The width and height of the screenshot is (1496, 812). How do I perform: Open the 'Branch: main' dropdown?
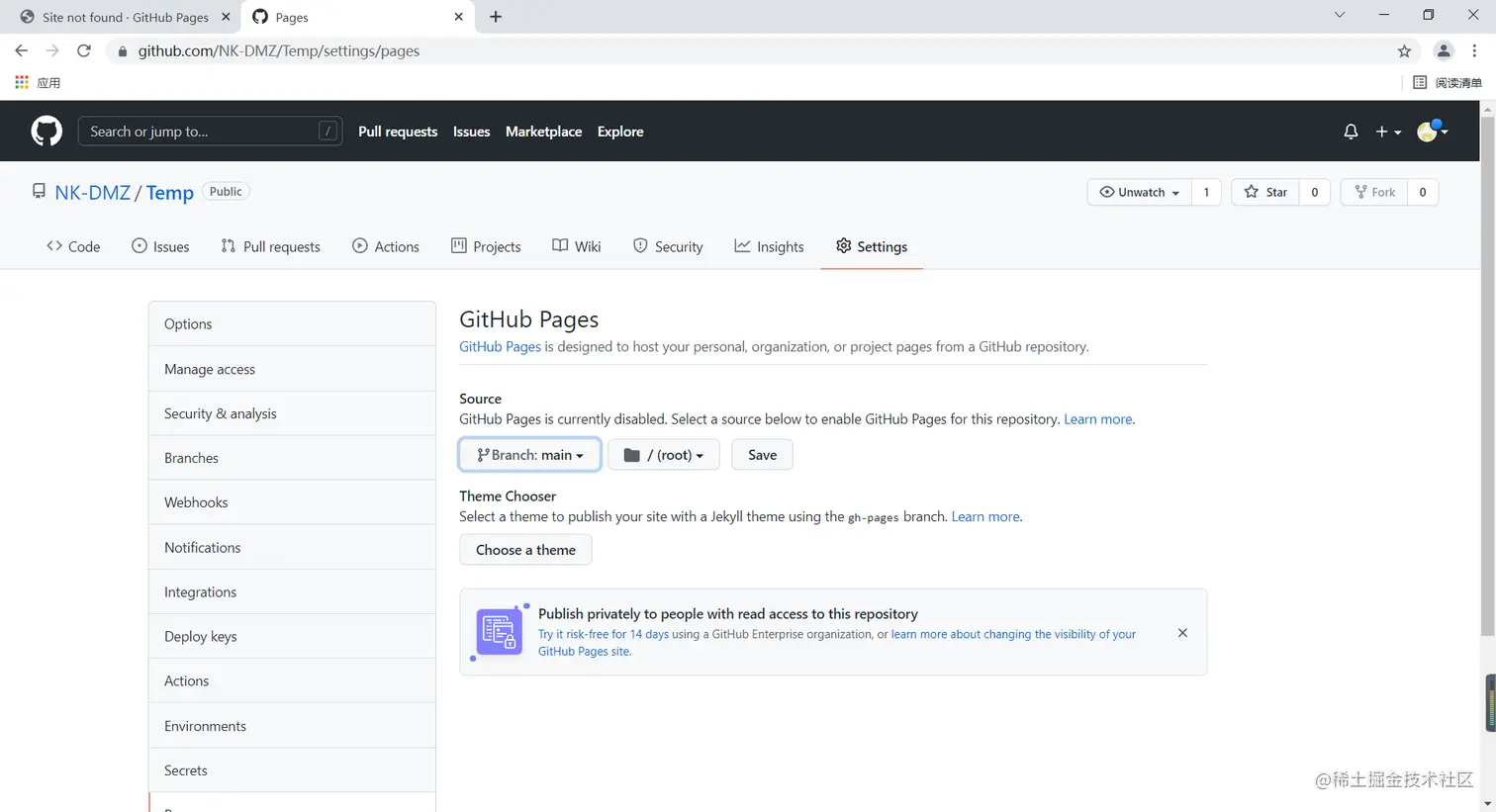(x=529, y=455)
